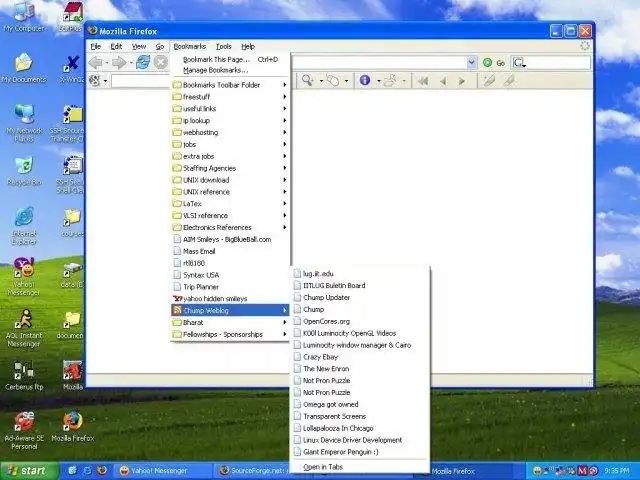The width and height of the screenshot is (640, 480).
Task: Select the Recycle Bin desktop icon
Action: coord(24,171)
